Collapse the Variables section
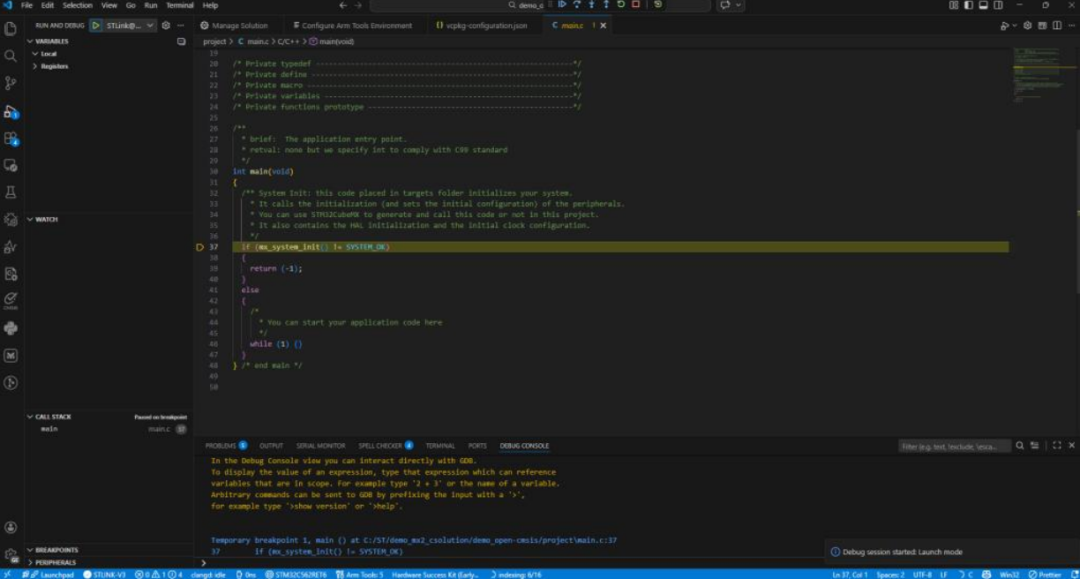This screenshot has height=579, width=1080. coord(47,41)
